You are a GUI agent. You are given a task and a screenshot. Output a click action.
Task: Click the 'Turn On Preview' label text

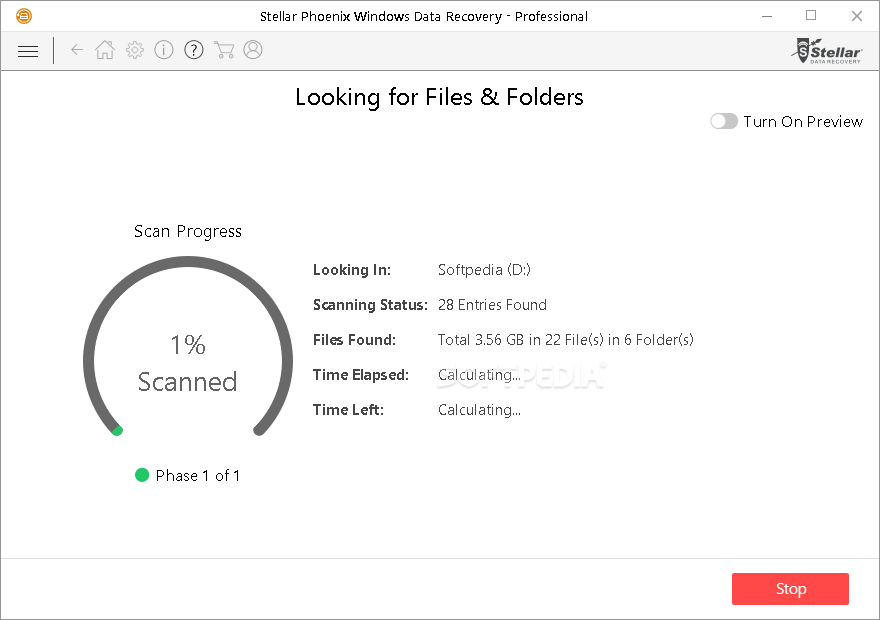click(x=803, y=122)
